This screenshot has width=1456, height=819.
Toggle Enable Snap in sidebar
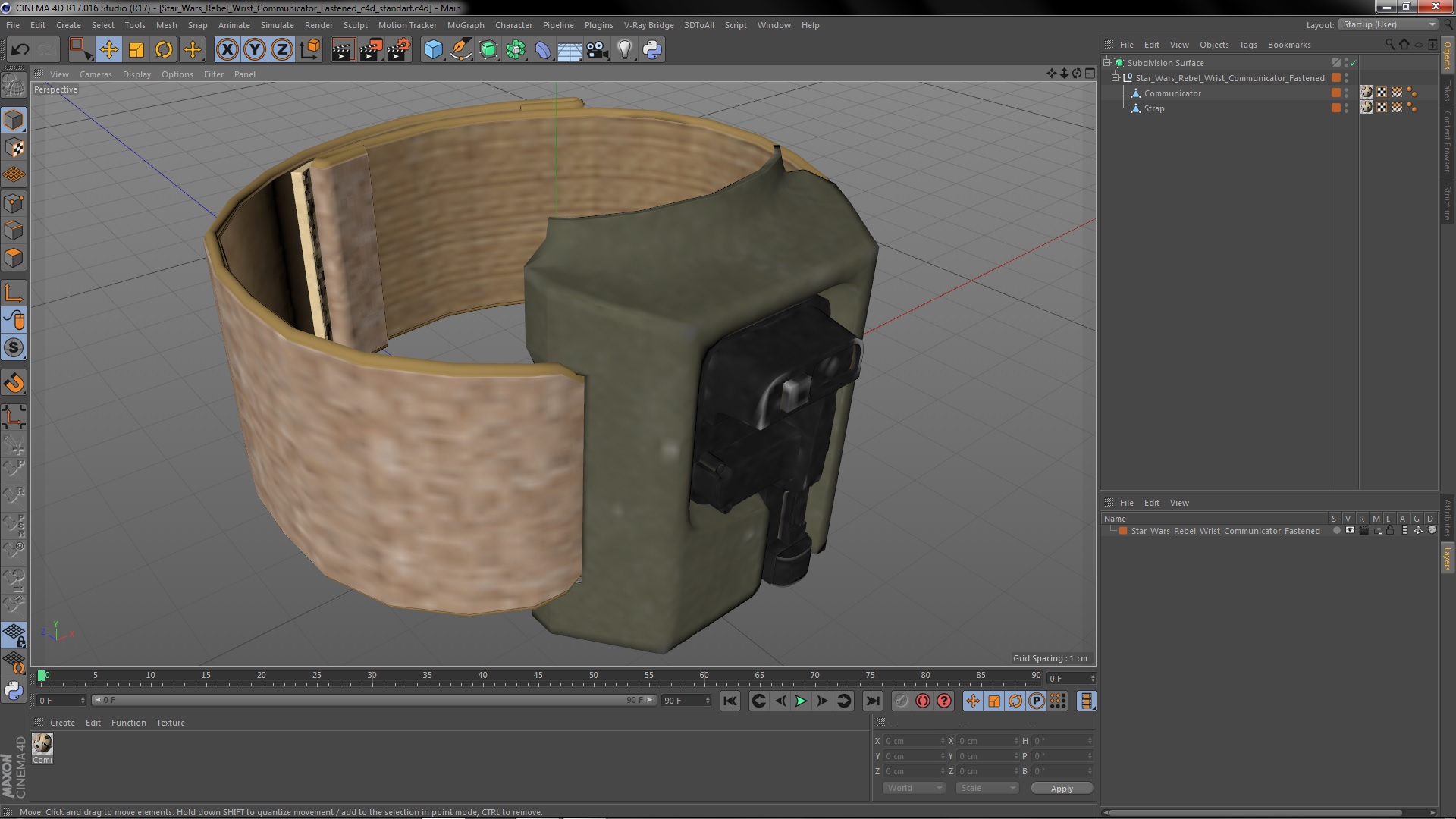coord(14,348)
